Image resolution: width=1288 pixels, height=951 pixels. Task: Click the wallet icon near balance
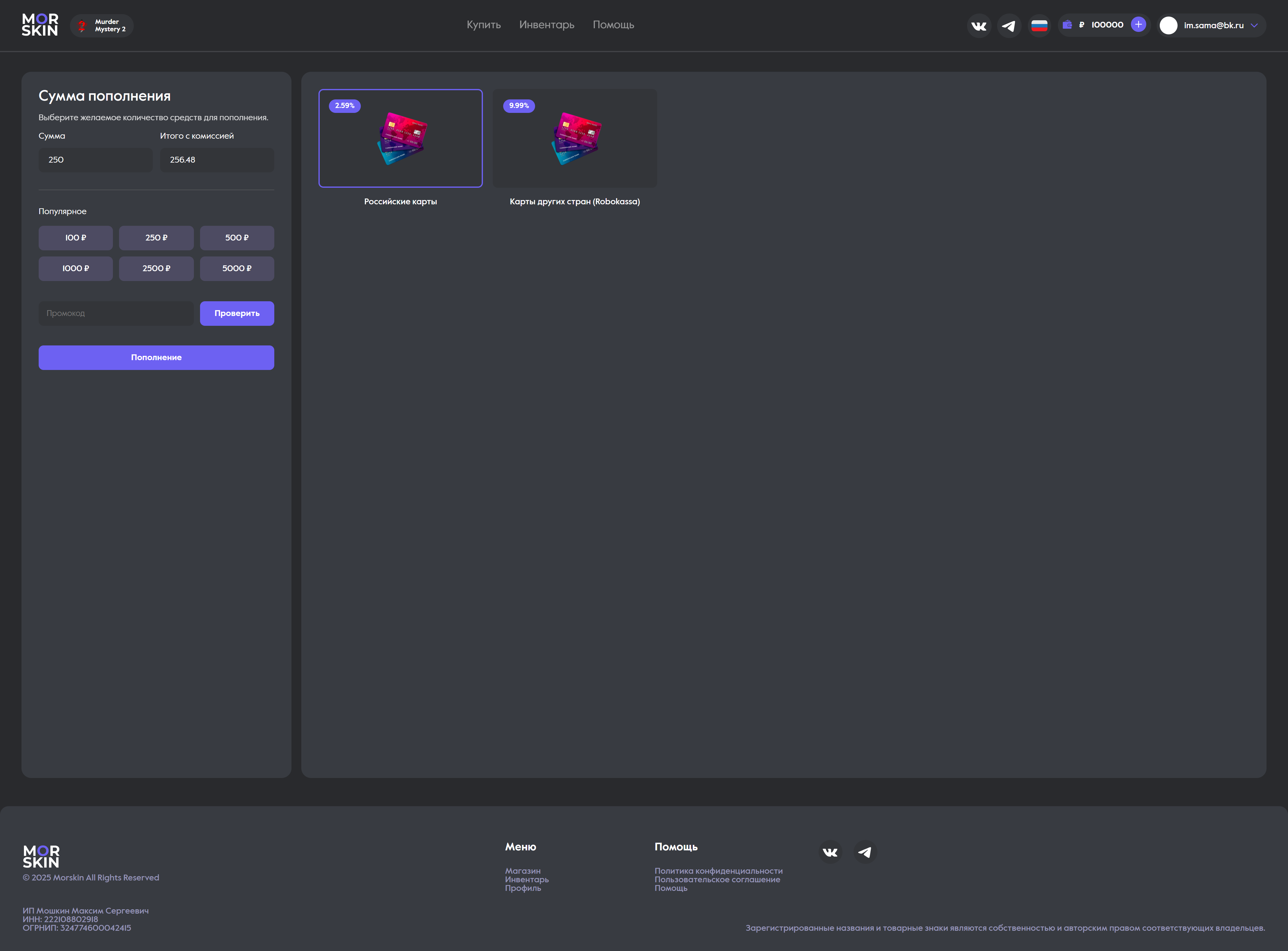pyautogui.click(x=1067, y=25)
